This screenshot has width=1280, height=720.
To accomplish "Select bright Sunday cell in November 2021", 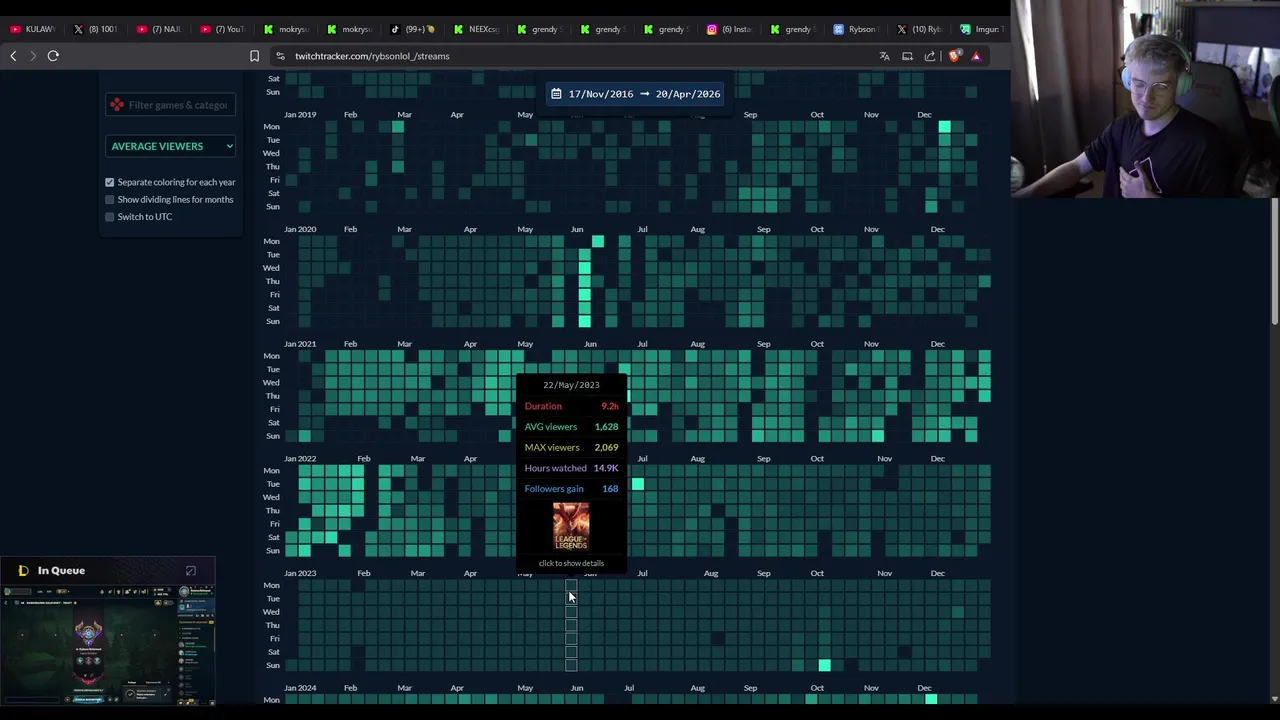I will tap(877, 436).
